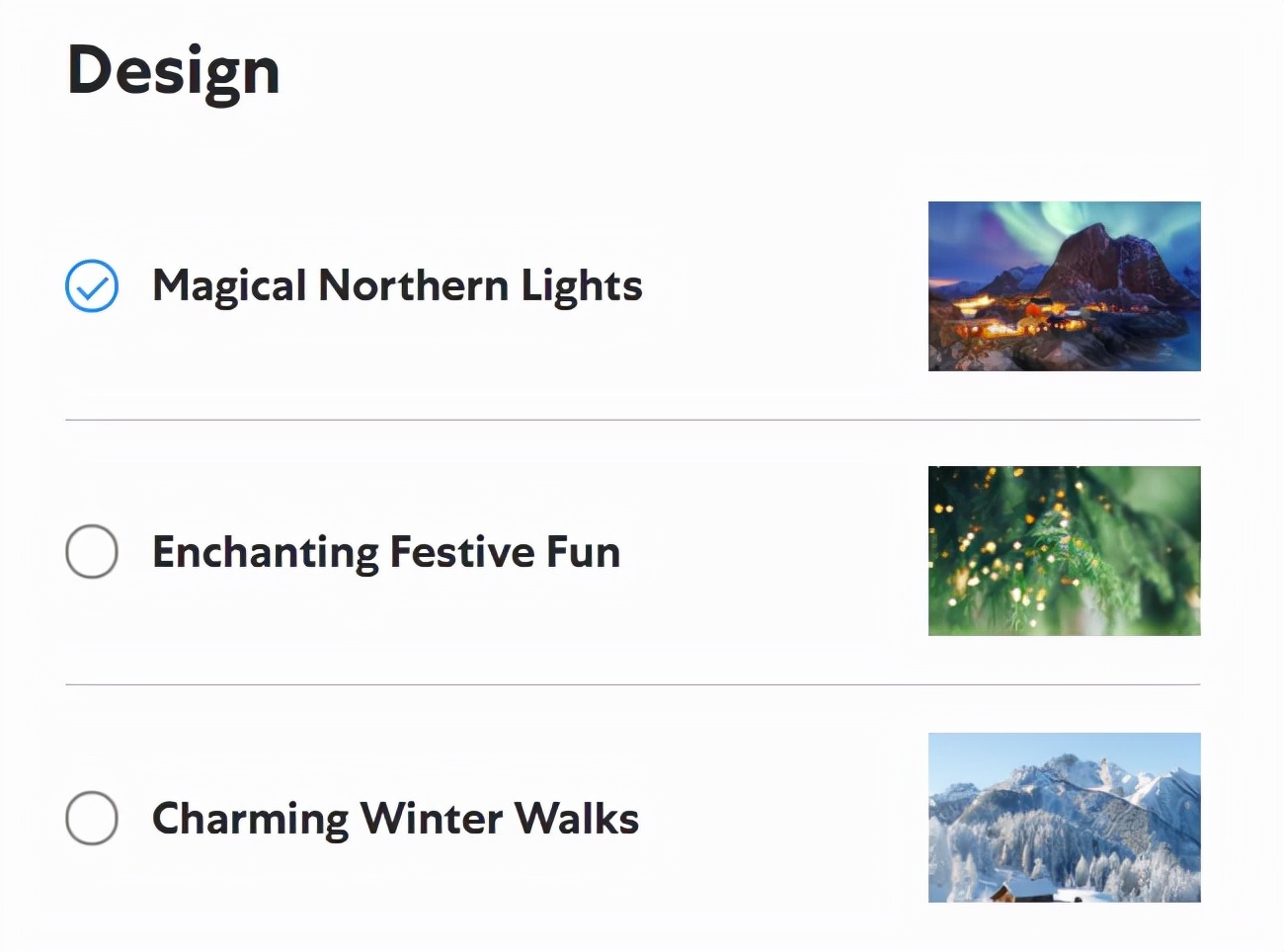Image resolution: width=1284 pixels, height=952 pixels.
Task: Click the Charming Winter Walks label text
Action: (395, 819)
